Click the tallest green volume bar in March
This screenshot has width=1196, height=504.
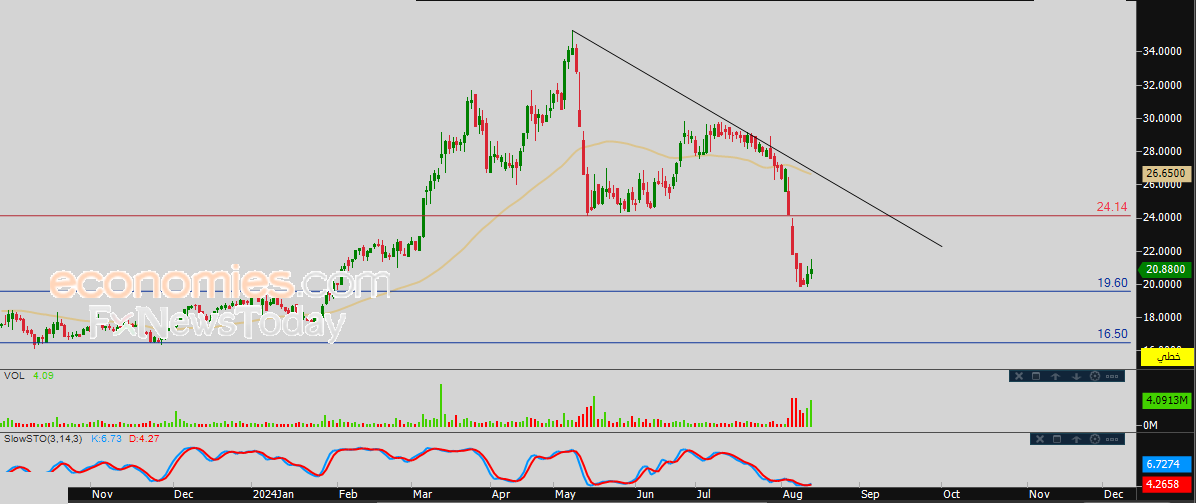(x=441, y=405)
